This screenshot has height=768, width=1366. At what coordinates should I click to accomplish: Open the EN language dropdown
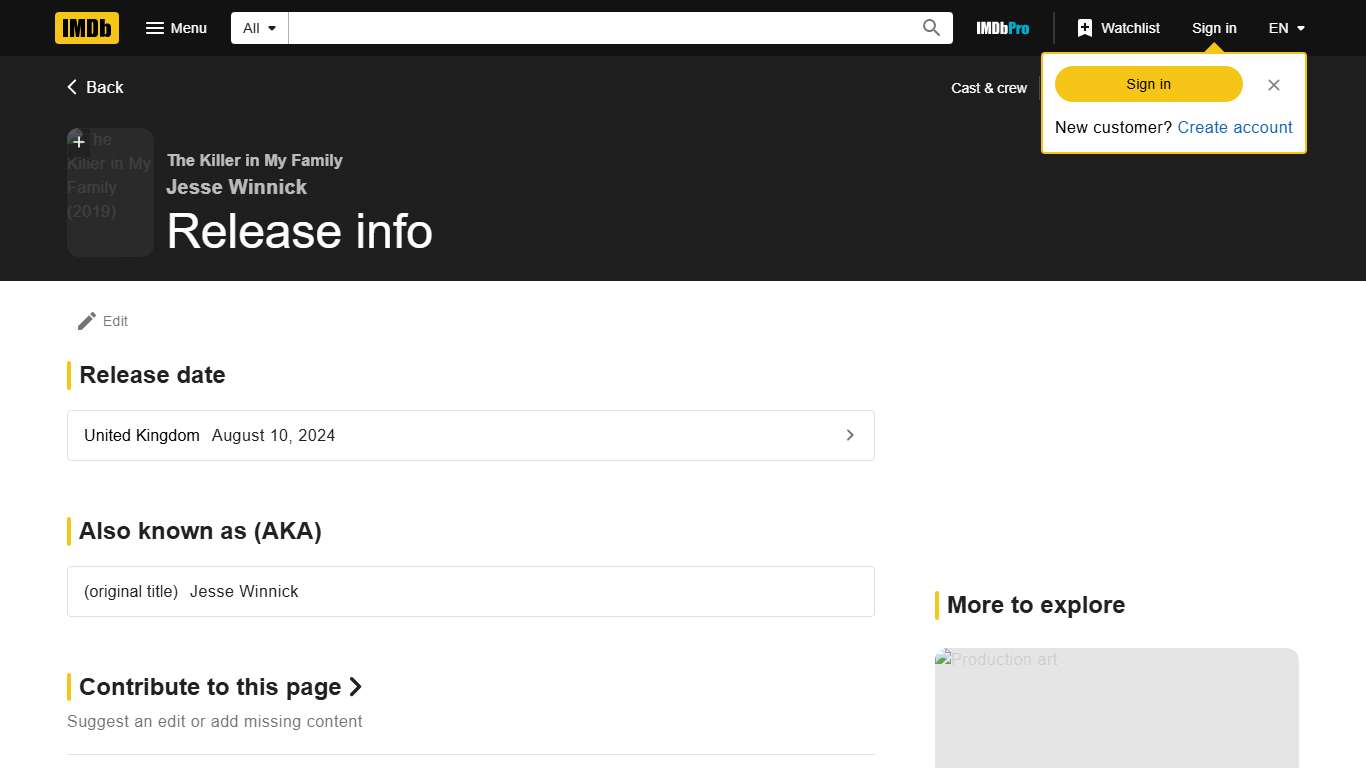(x=1286, y=28)
